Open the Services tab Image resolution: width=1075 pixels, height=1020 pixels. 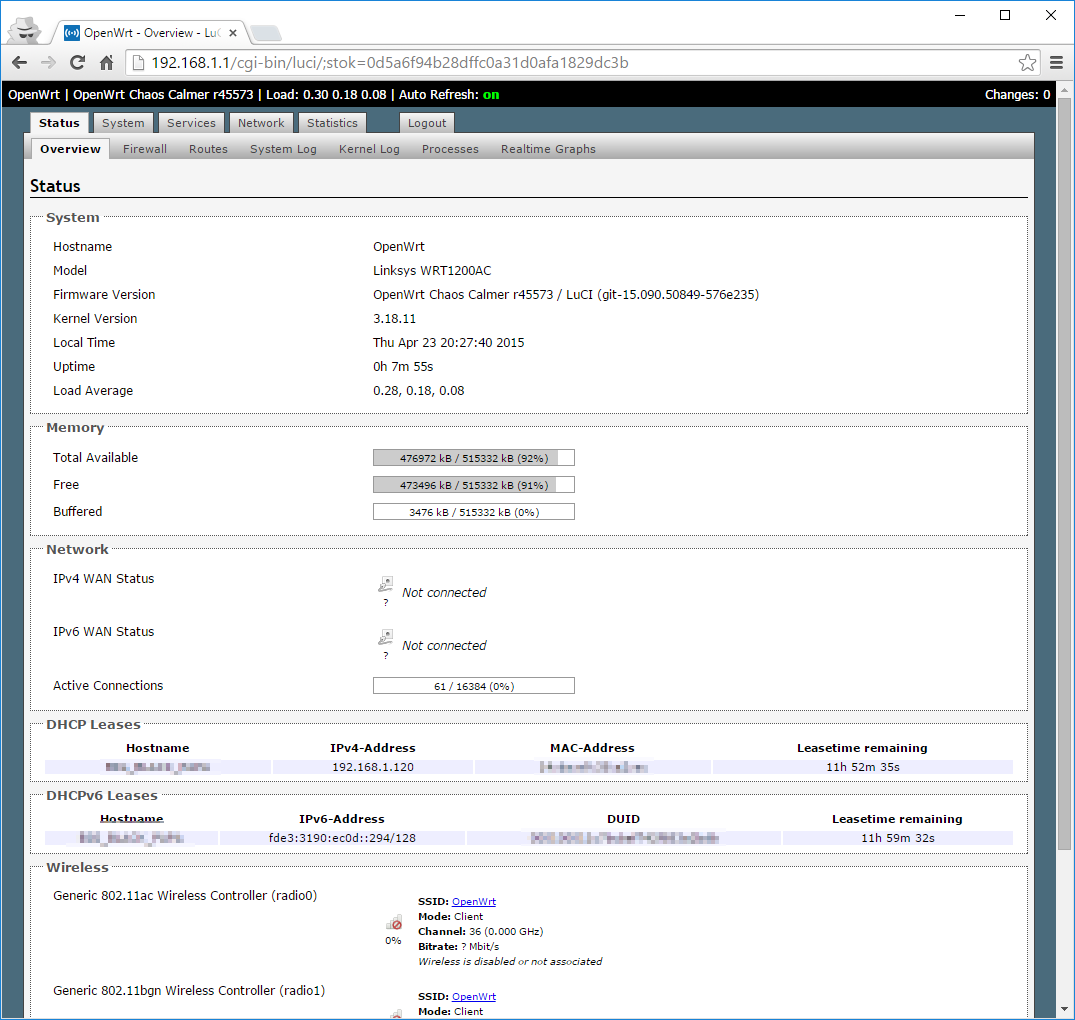191,123
